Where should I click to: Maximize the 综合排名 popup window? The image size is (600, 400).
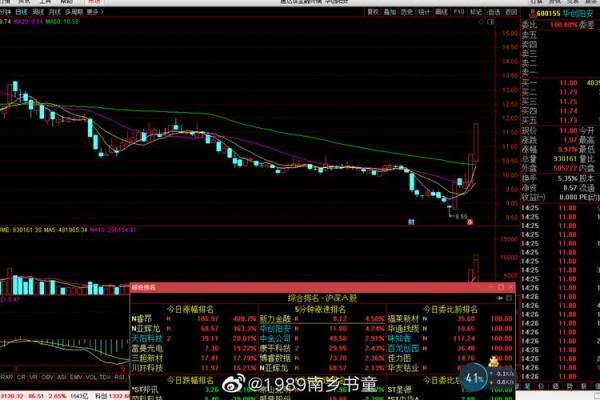pos(501,287)
